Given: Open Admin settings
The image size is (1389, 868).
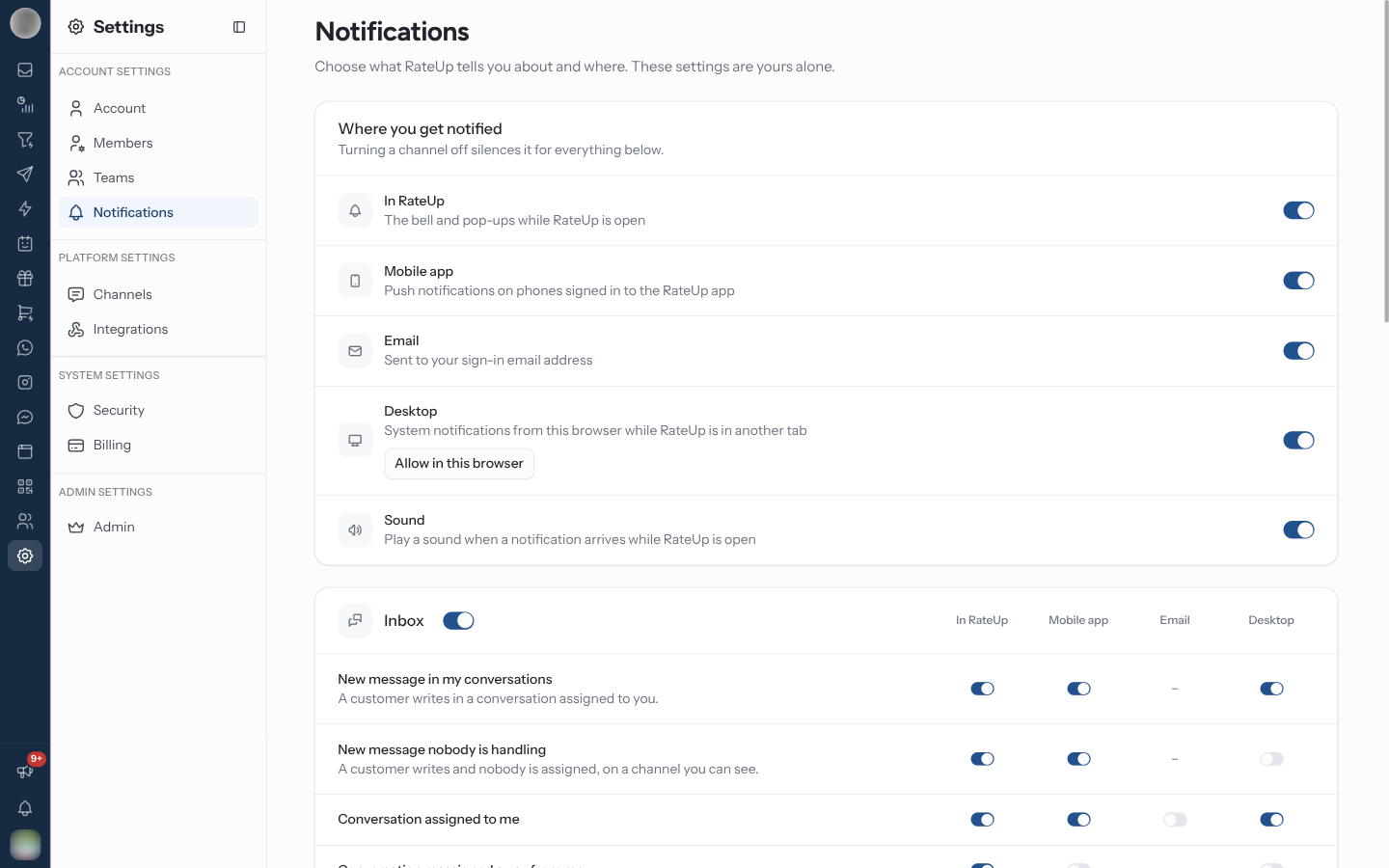Looking at the screenshot, I should 158,527.
